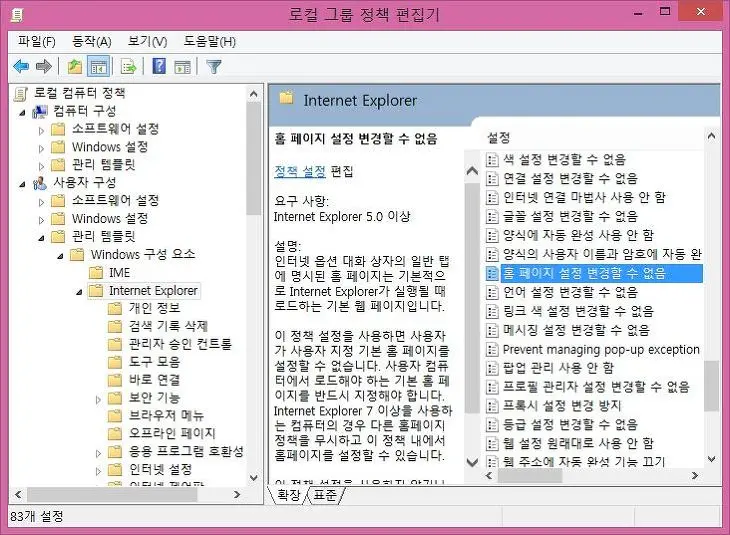Click the app icon in title bar
This screenshot has width=730, height=535.
tap(18, 15)
